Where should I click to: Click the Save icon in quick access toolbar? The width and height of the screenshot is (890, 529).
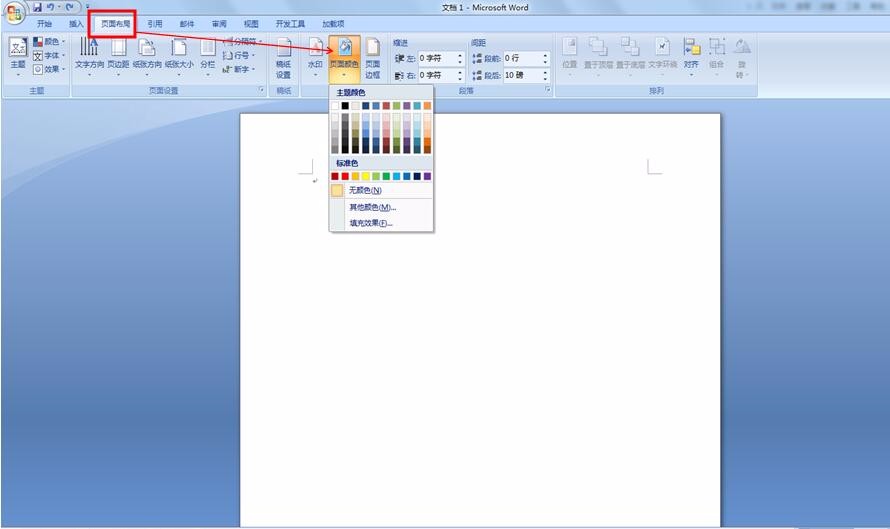(37, 7)
